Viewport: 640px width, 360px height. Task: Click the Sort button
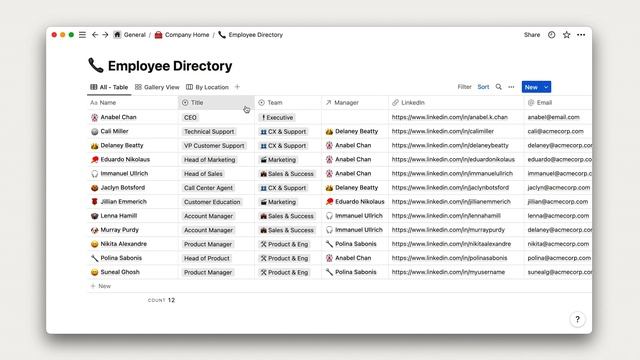(483, 87)
